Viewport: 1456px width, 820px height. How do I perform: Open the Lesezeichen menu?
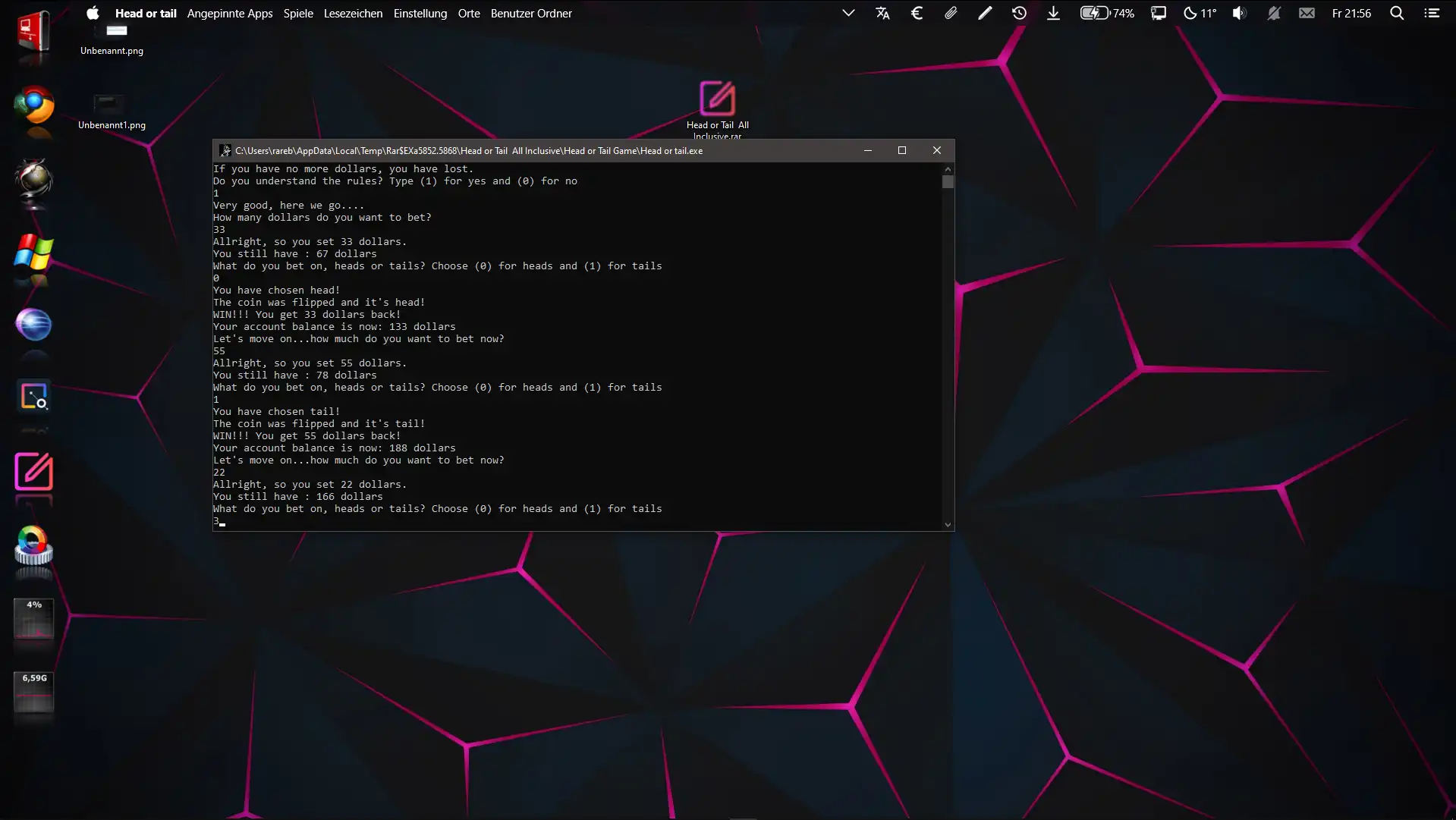(x=353, y=13)
